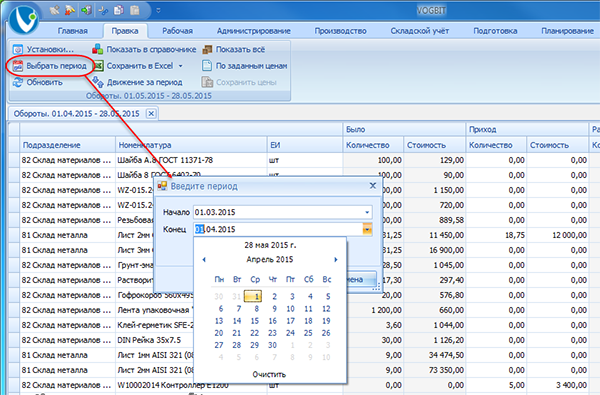Click Стоимость column header under Было
Viewport: 600px width, 395px height.
(435, 145)
